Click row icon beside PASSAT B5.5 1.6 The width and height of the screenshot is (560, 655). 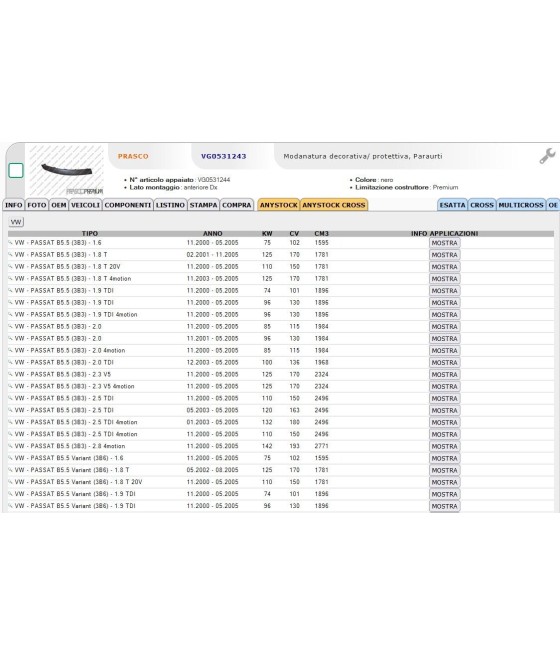click(10, 243)
